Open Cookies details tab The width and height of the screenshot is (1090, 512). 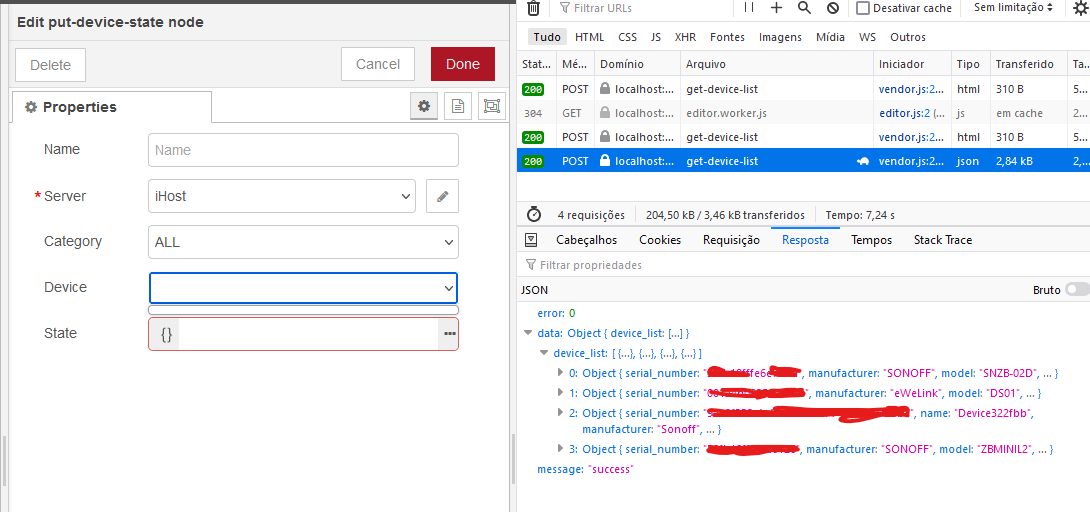660,240
